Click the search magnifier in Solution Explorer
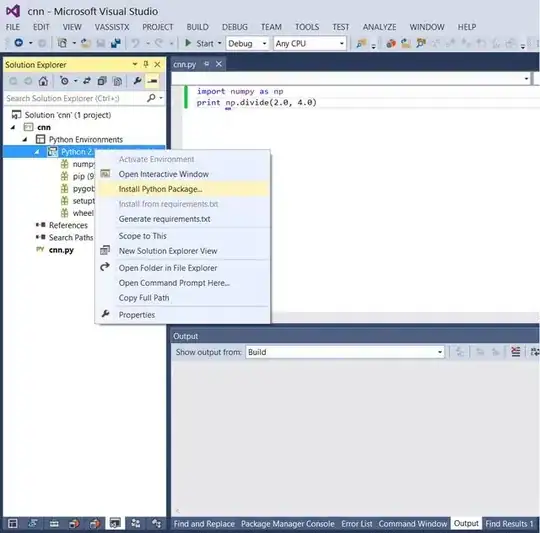Screen dimensions: 540x533 (x=151, y=98)
